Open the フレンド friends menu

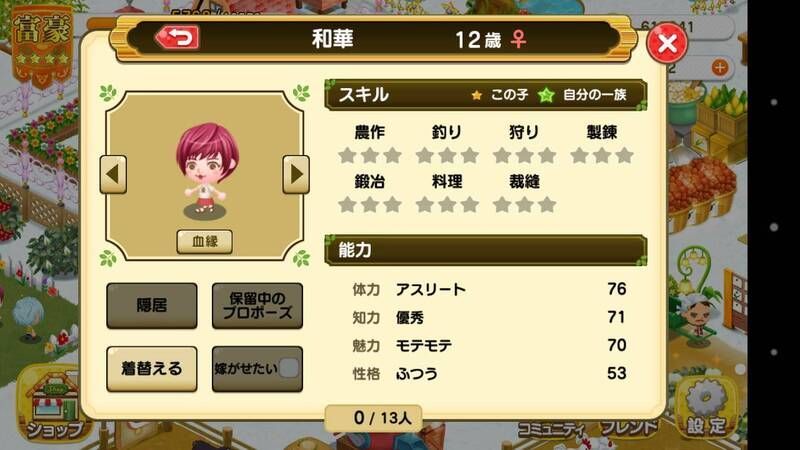(x=629, y=428)
